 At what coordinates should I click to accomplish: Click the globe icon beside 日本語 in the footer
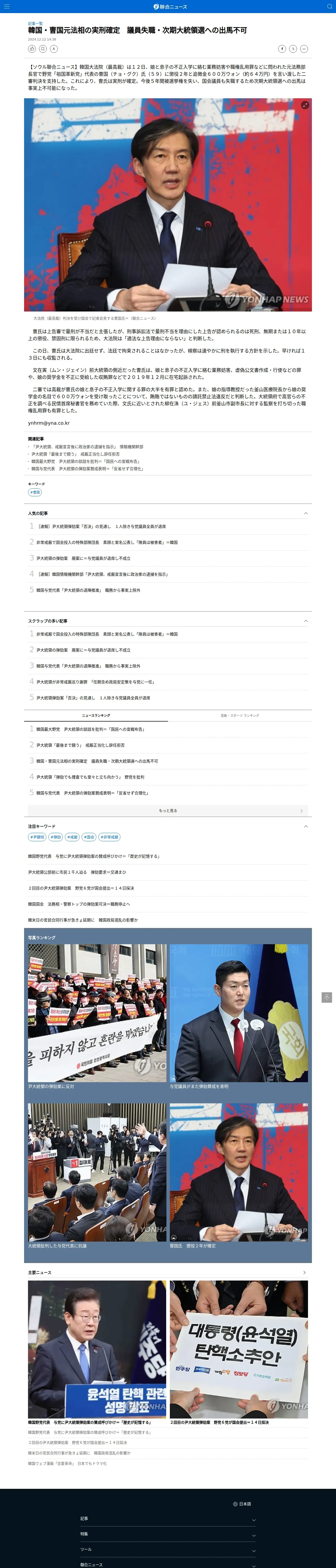[x=235, y=1503]
